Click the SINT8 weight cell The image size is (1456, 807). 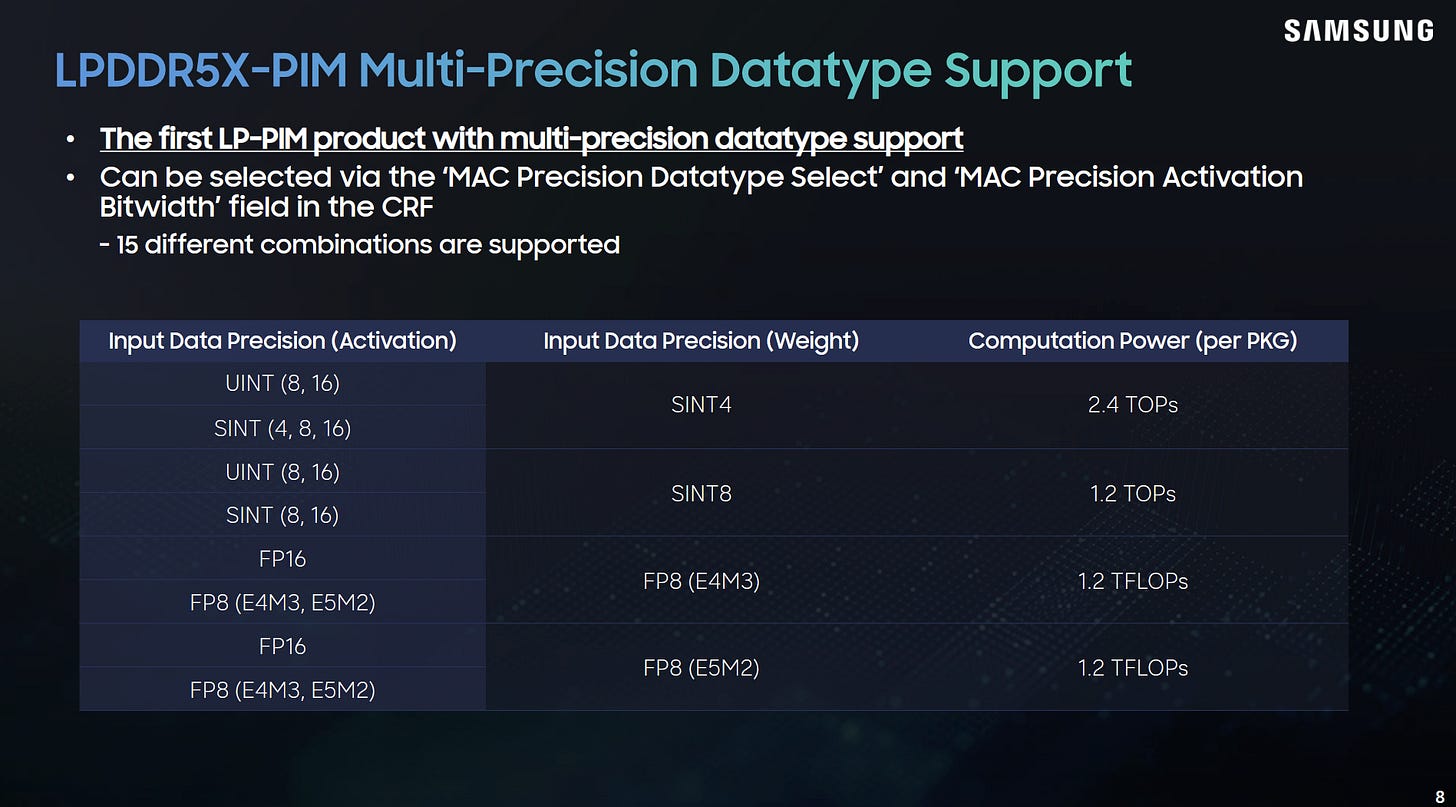click(701, 493)
